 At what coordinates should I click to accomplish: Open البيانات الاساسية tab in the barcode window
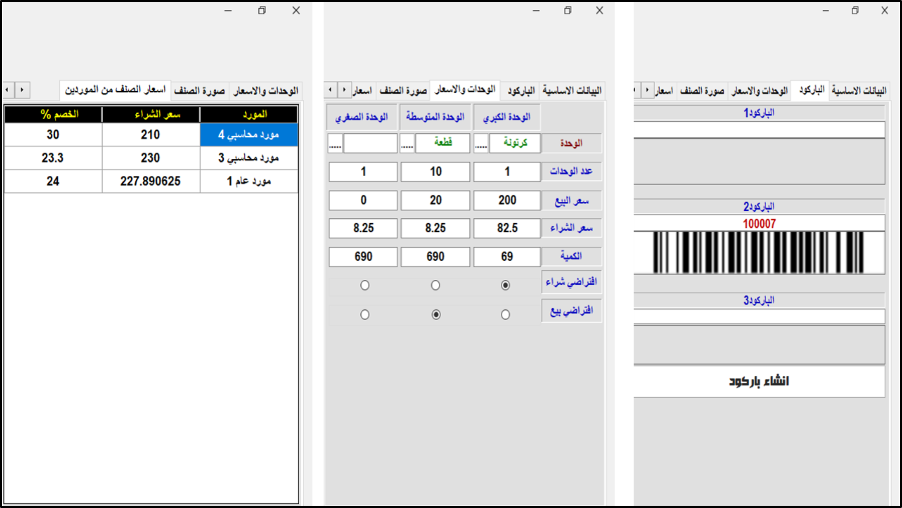click(x=860, y=90)
